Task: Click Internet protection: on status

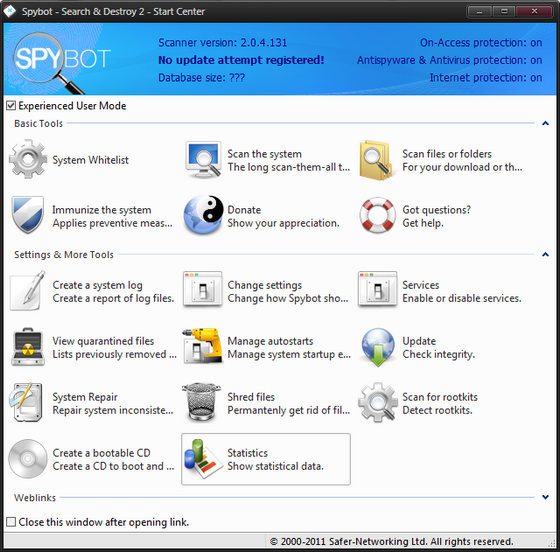Action: coord(486,77)
